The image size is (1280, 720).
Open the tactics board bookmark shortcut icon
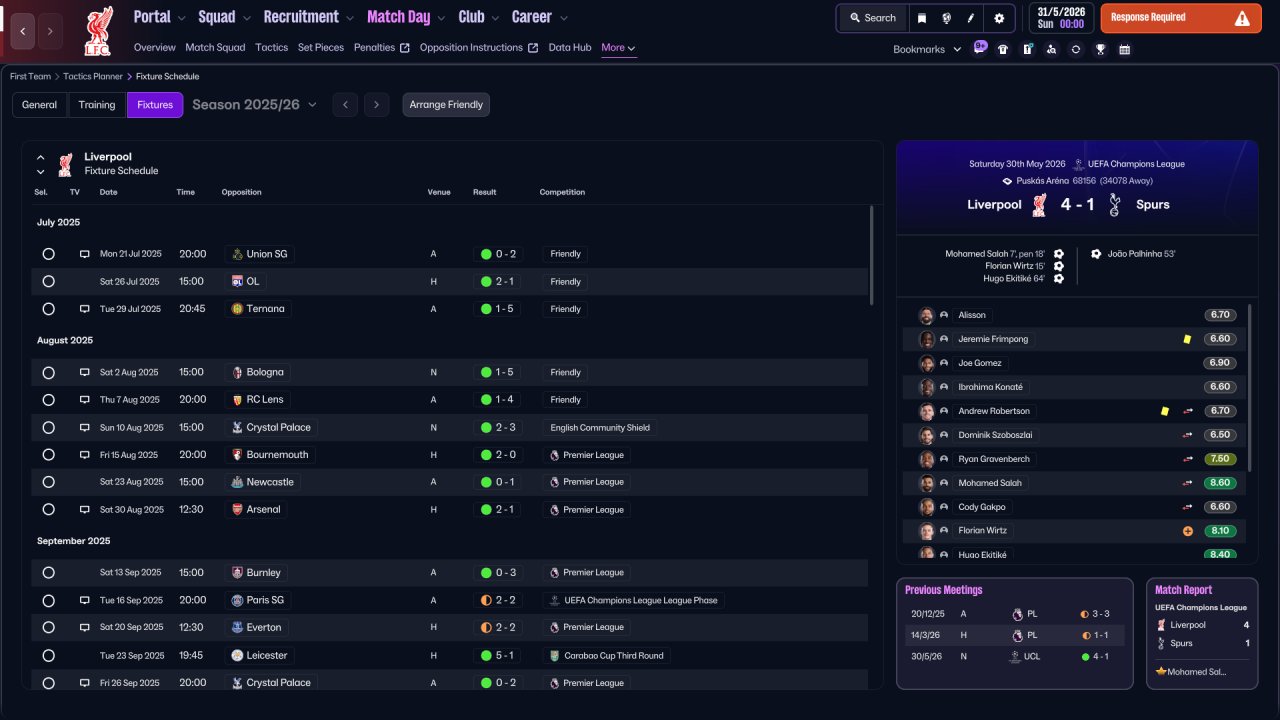pyautogui.click(x=1027, y=49)
